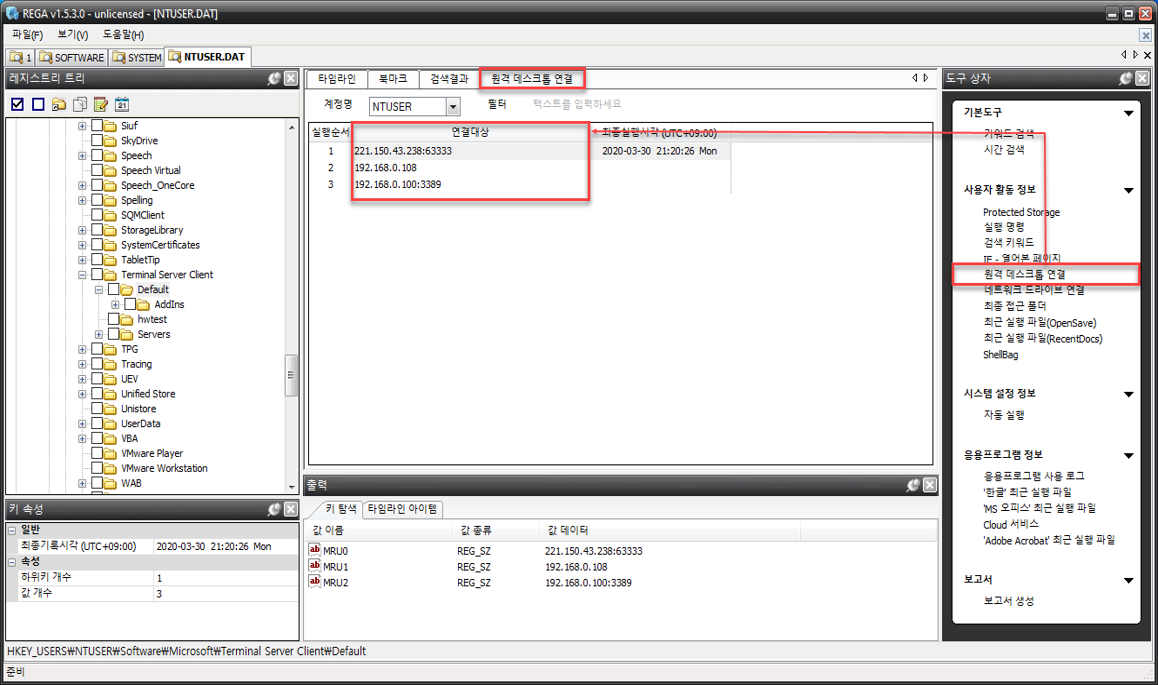Viewport: 1158px width, 685px height.
Task: Tick the checkbox next to hwtest
Action: [x=114, y=319]
